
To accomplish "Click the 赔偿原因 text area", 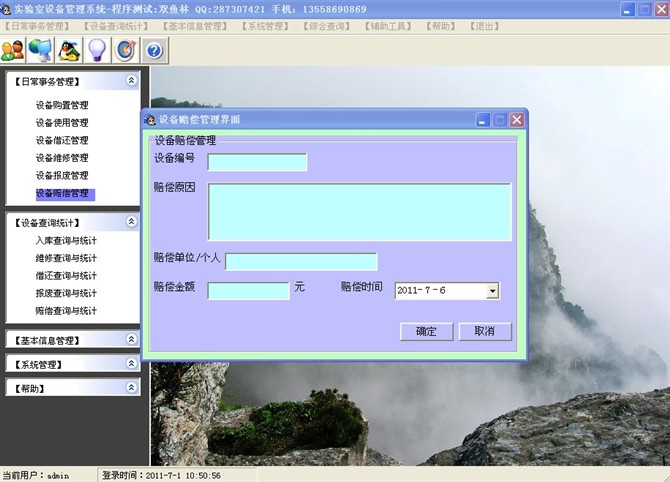I will click(x=359, y=211).
